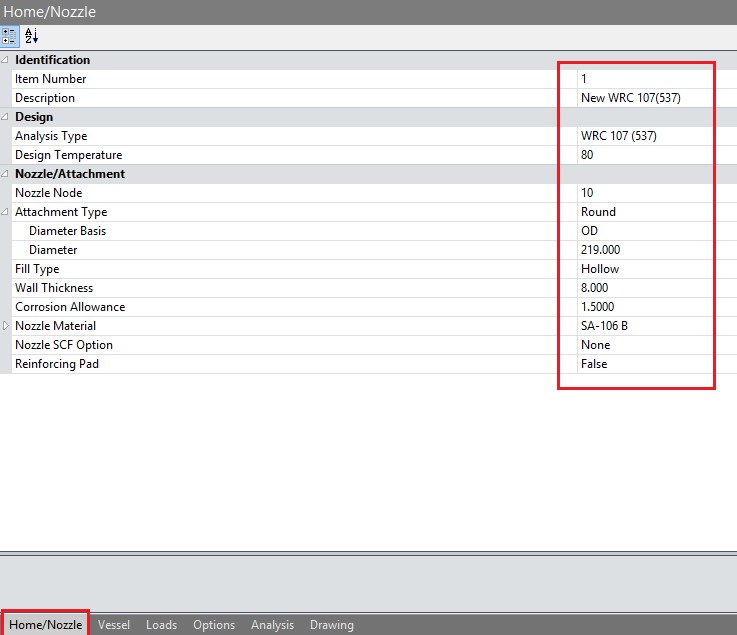Collapse the Attachment Type sub-properties

coord(5,212)
